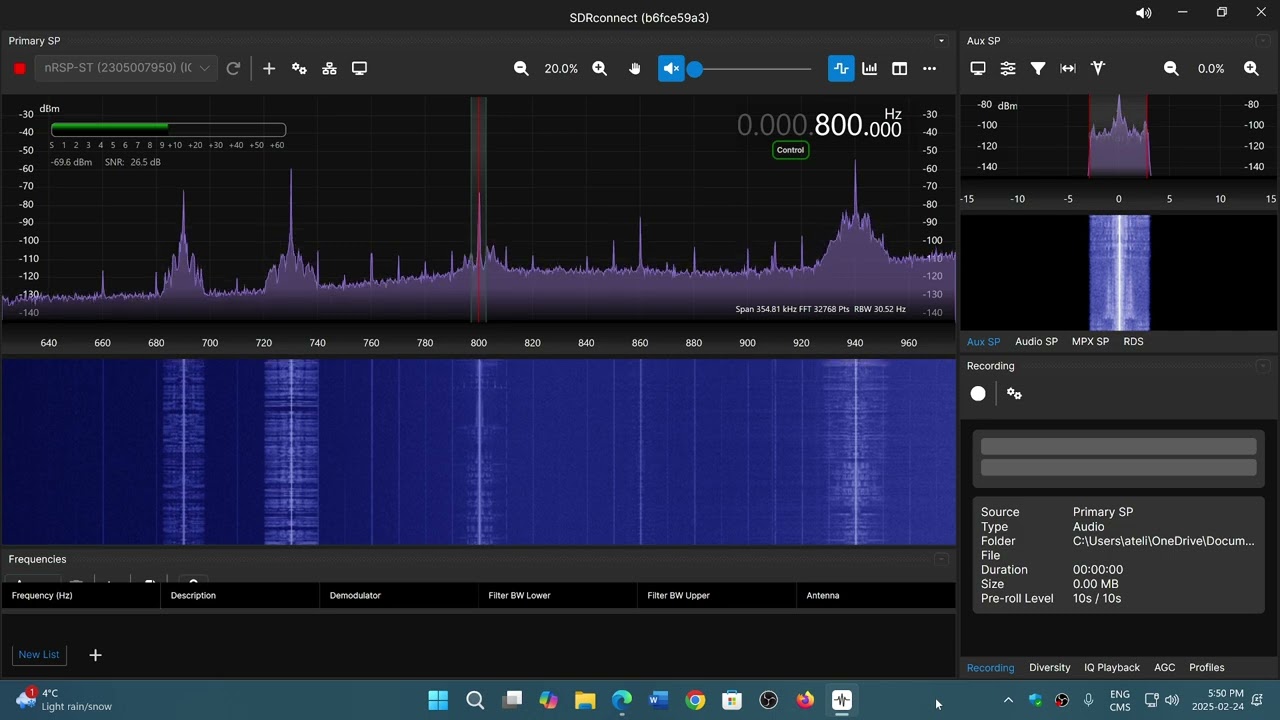
Task: Open the more options ellipsis menu
Action: coord(929,68)
